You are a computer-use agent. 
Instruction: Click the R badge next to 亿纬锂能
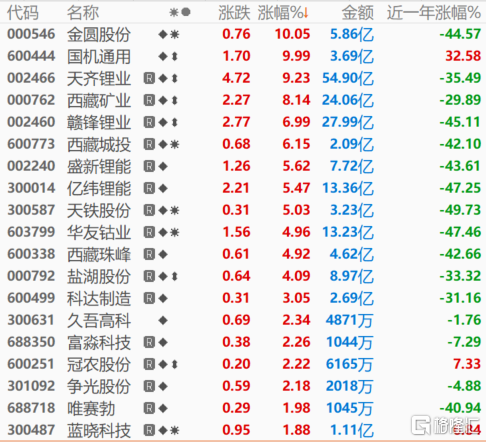point(149,188)
